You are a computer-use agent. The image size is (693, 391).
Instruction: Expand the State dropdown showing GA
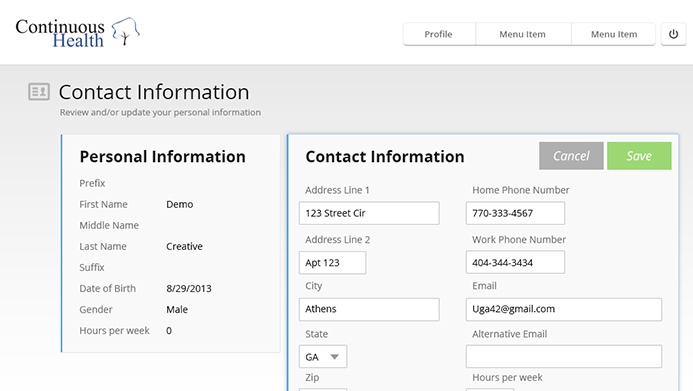[323, 357]
